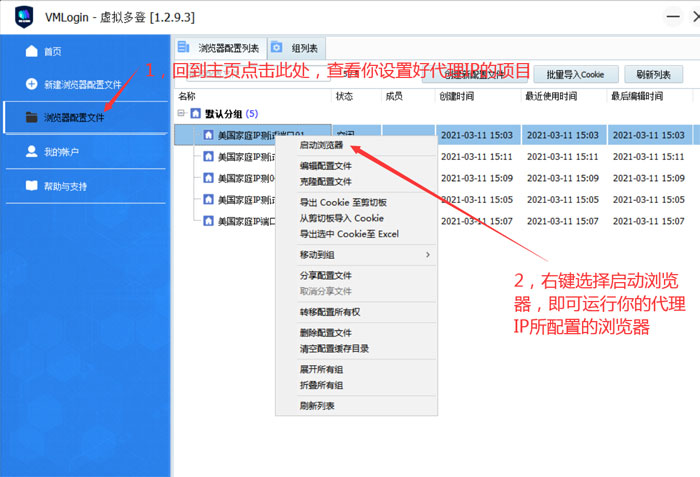Open 首页 in the sidebar
Image resolution: width=700 pixels, height=477 pixels.
click(53, 51)
